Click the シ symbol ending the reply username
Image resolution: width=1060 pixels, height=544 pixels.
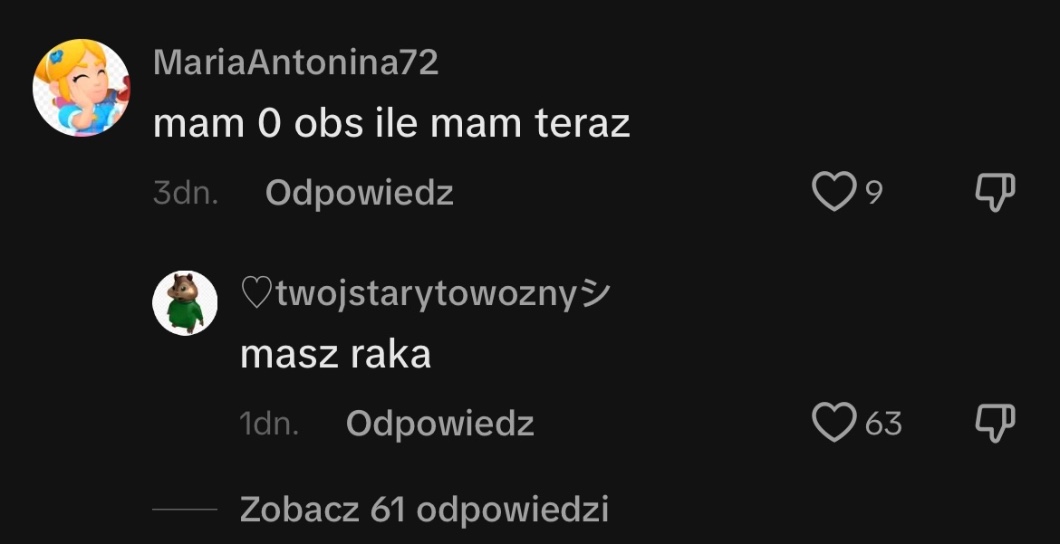click(x=596, y=295)
